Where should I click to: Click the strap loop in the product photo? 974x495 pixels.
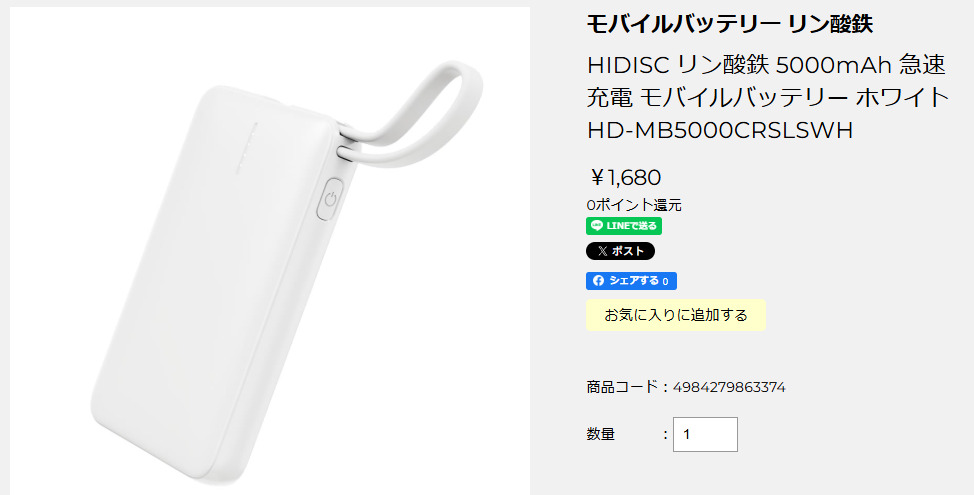tap(410, 115)
